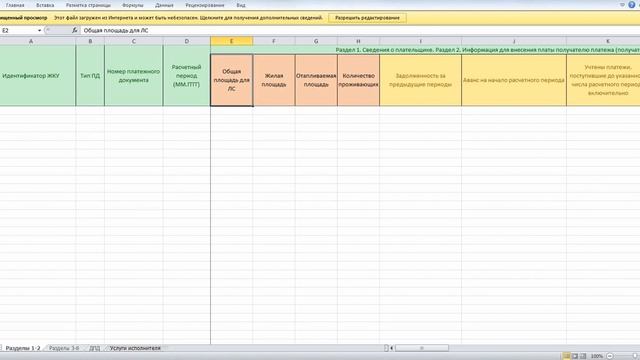This screenshot has height=360, width=640.
Task: Select column B header
Action: pyautogui.click(x=90, y=41)
